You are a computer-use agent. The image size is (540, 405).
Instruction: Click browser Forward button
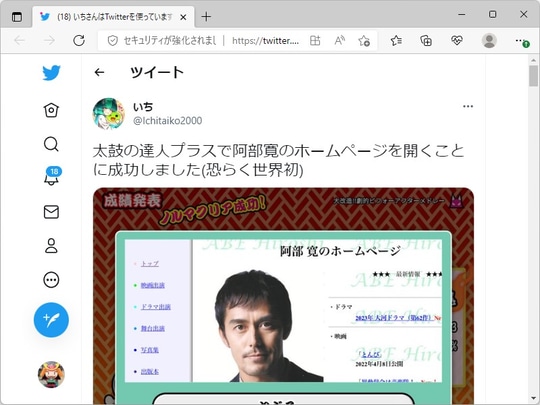(x=49, y=41)
